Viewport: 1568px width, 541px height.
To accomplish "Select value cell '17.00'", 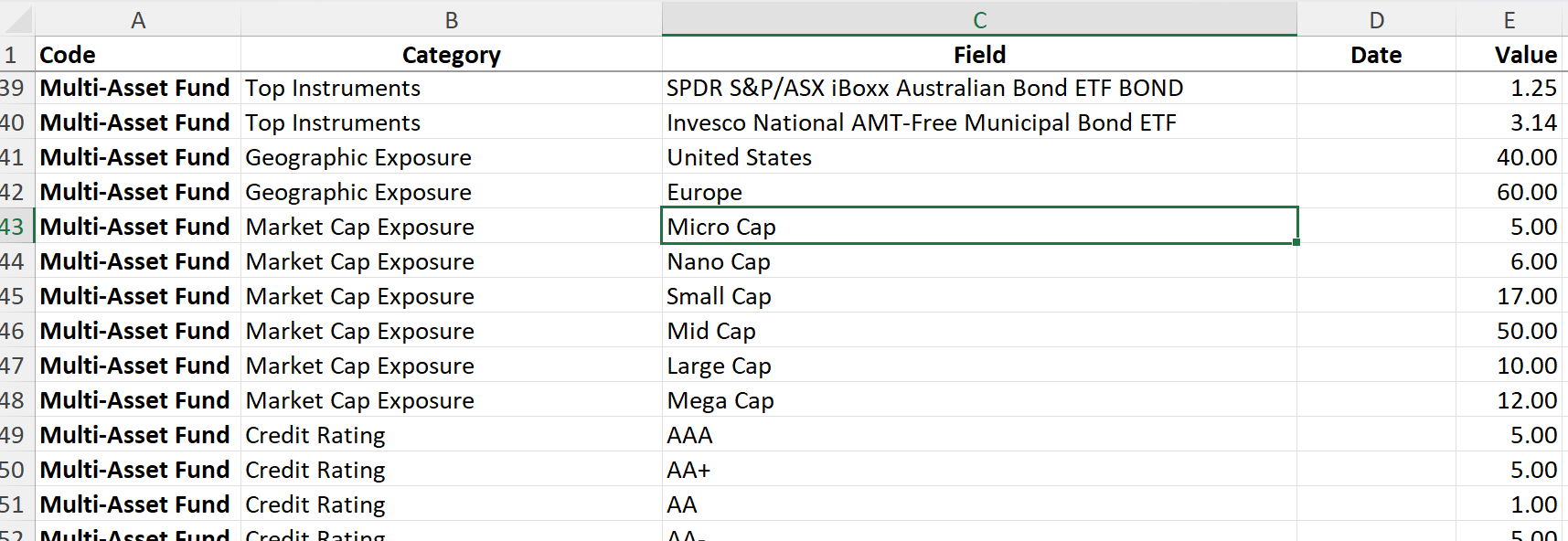I will point(1509,296).
